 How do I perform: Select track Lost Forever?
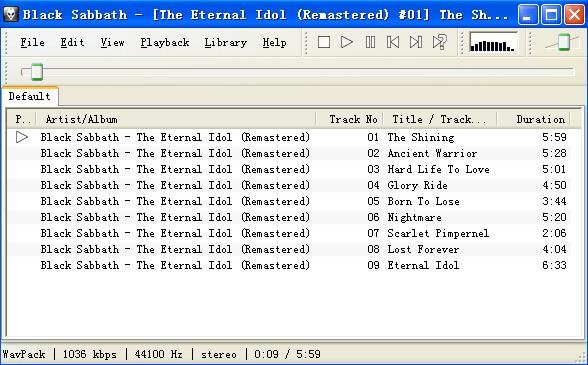423,249
